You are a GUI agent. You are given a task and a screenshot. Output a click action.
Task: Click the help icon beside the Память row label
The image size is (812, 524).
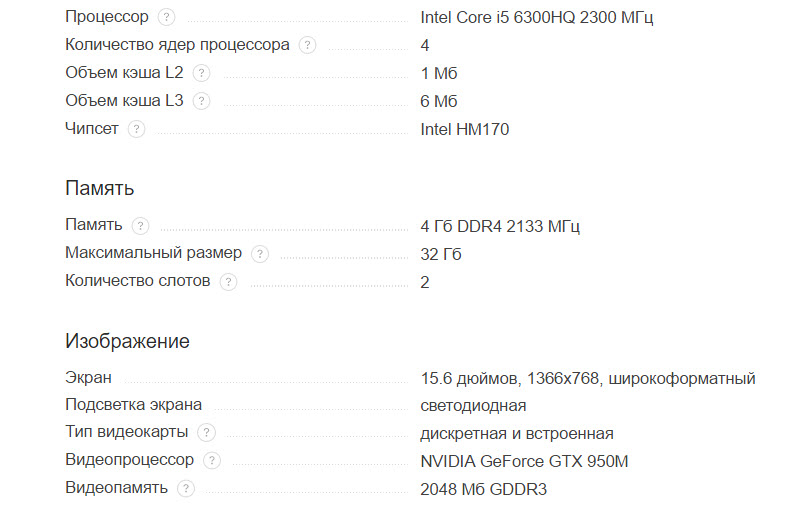140,226
